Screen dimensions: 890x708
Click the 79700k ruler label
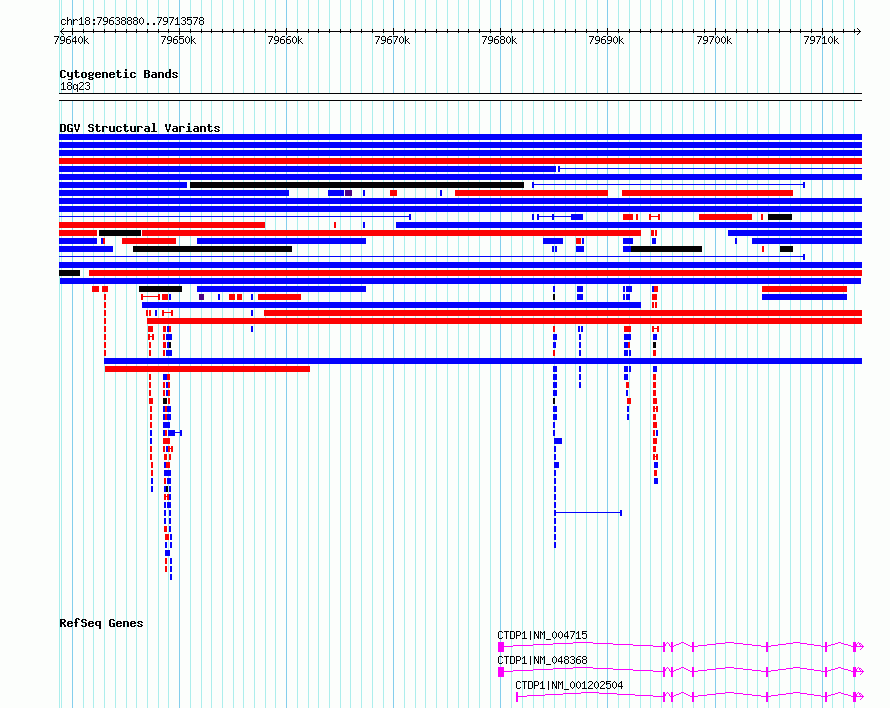[714, 40]
